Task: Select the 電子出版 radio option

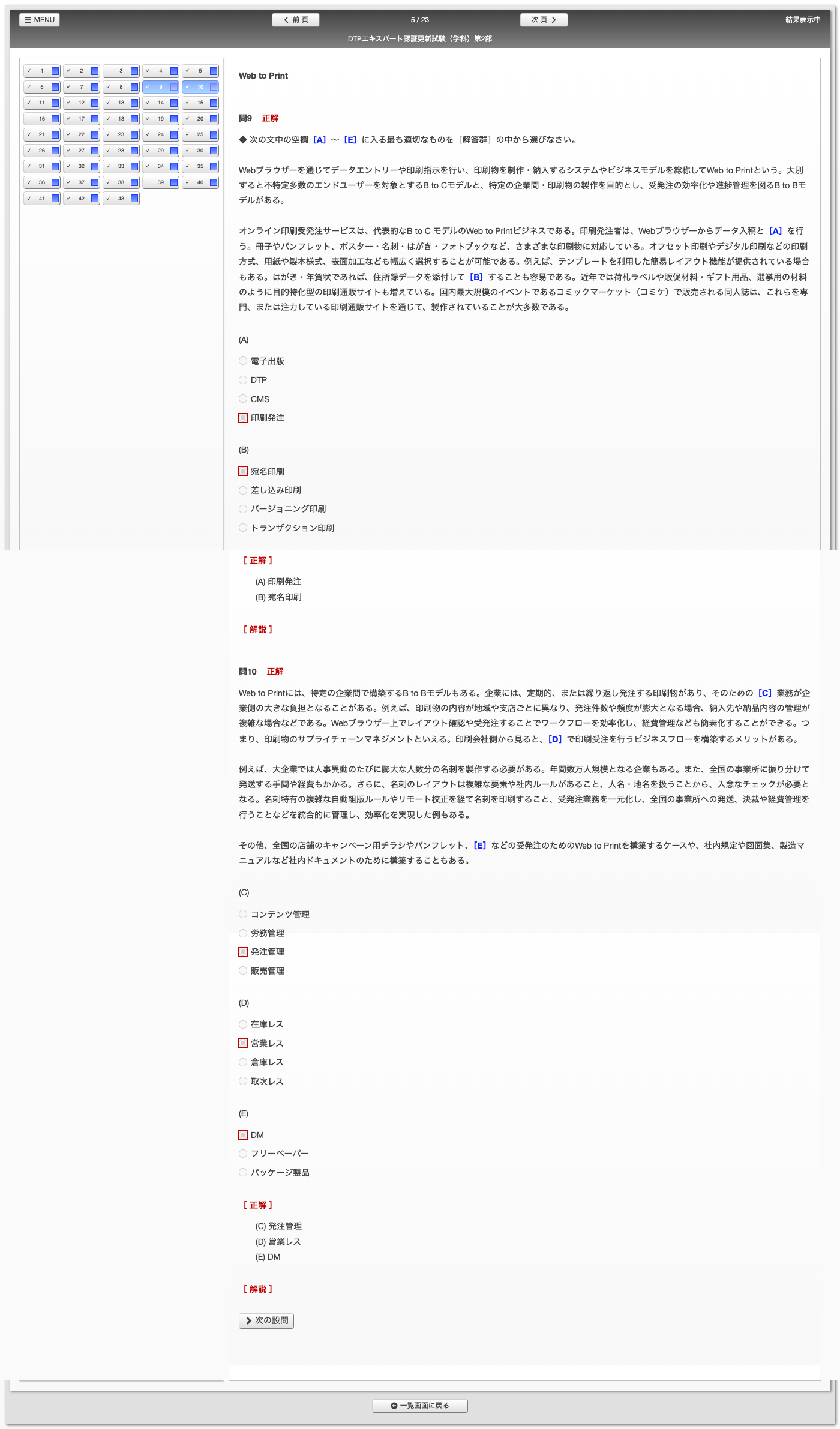Action: click(243, 361)
